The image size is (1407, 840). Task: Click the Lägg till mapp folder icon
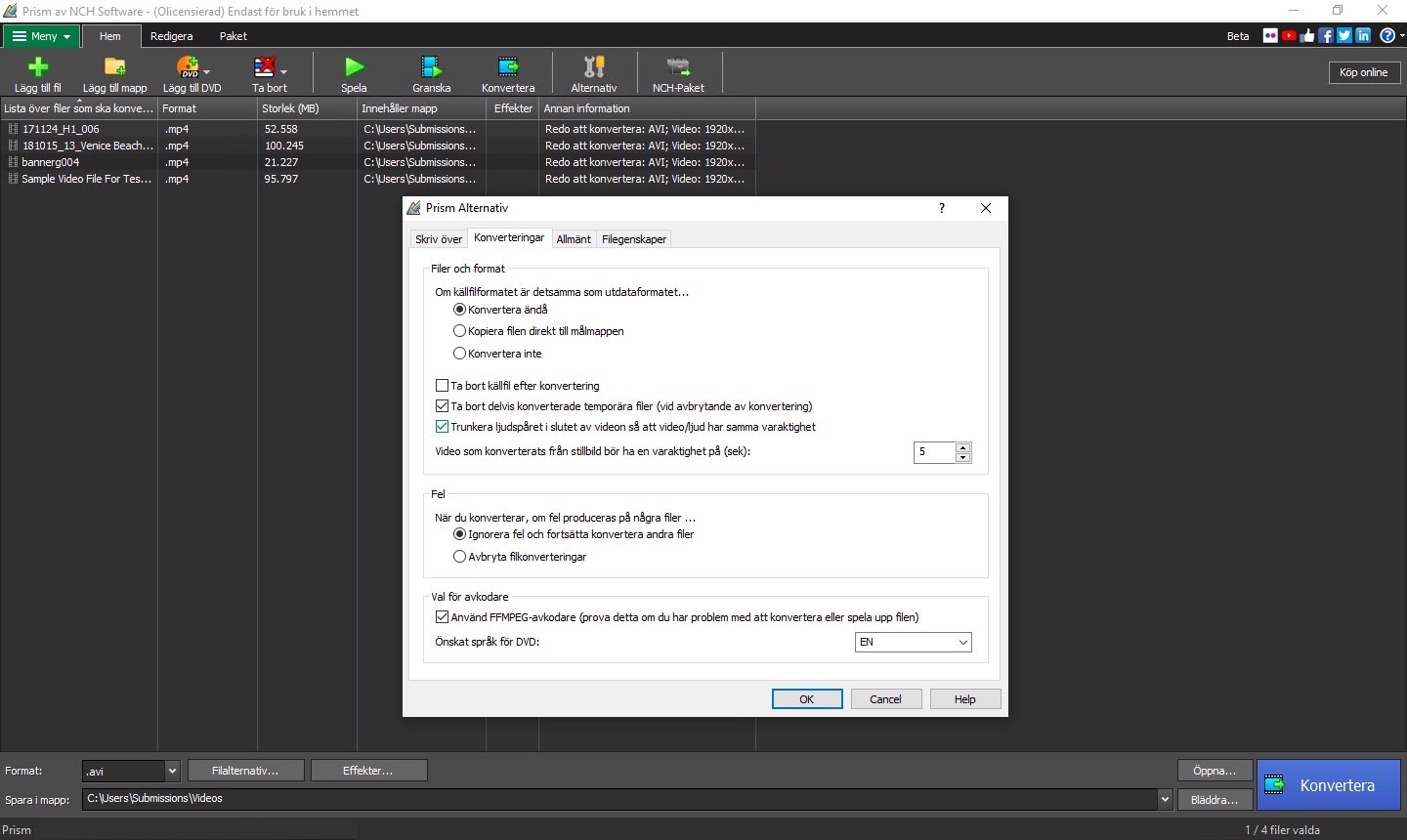pos(115,66)
